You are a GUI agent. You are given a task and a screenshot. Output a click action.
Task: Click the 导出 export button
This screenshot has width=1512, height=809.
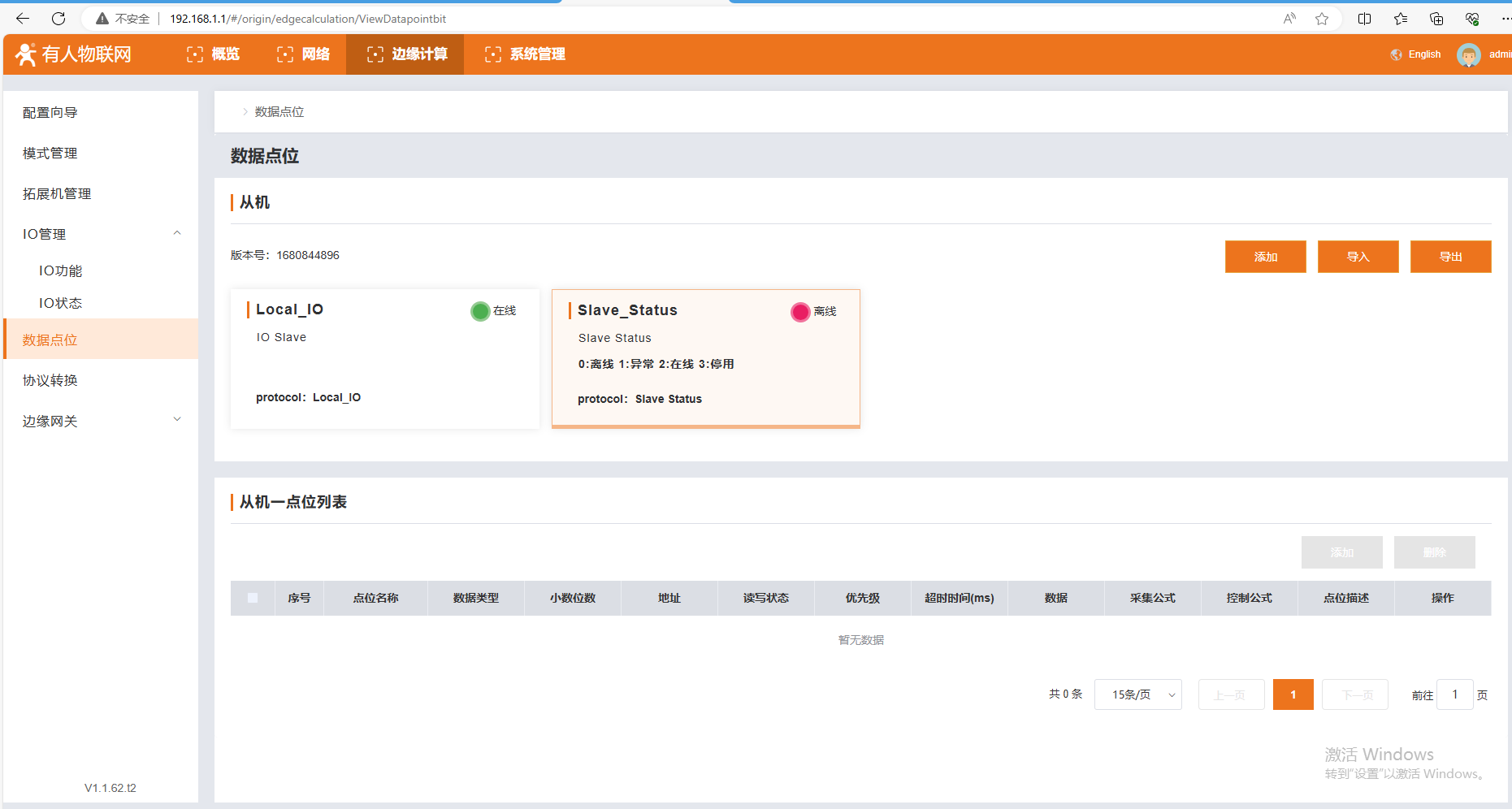(x=1451, y=257)
